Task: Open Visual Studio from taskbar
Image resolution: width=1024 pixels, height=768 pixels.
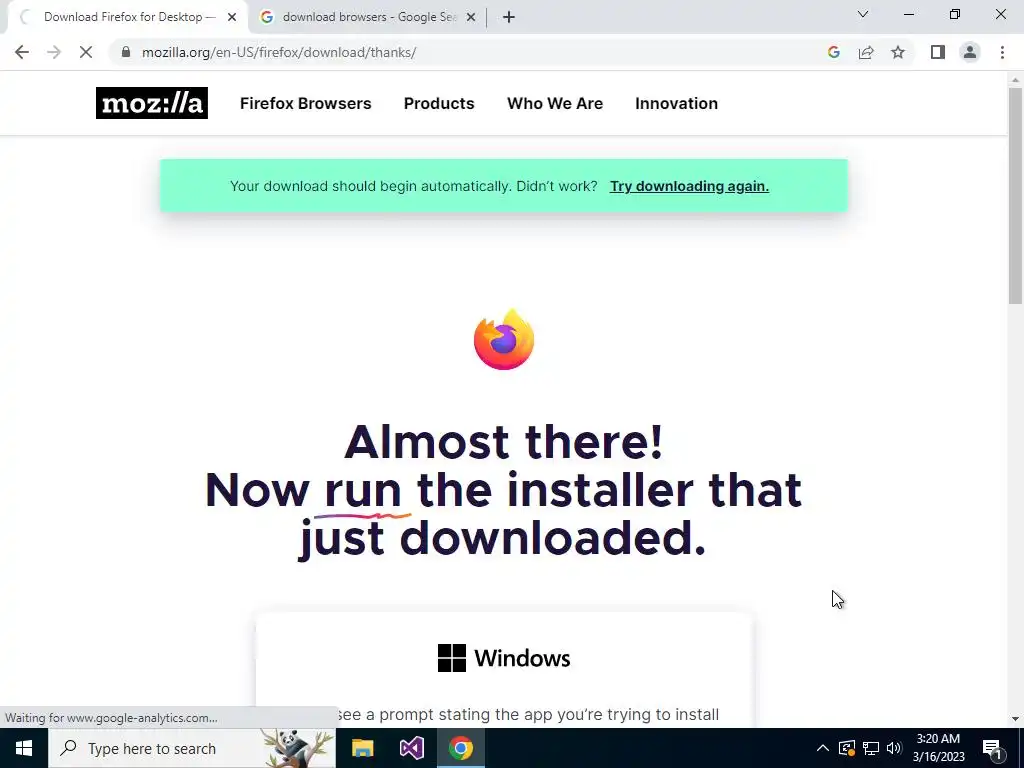Action: [x=411, y=748]
